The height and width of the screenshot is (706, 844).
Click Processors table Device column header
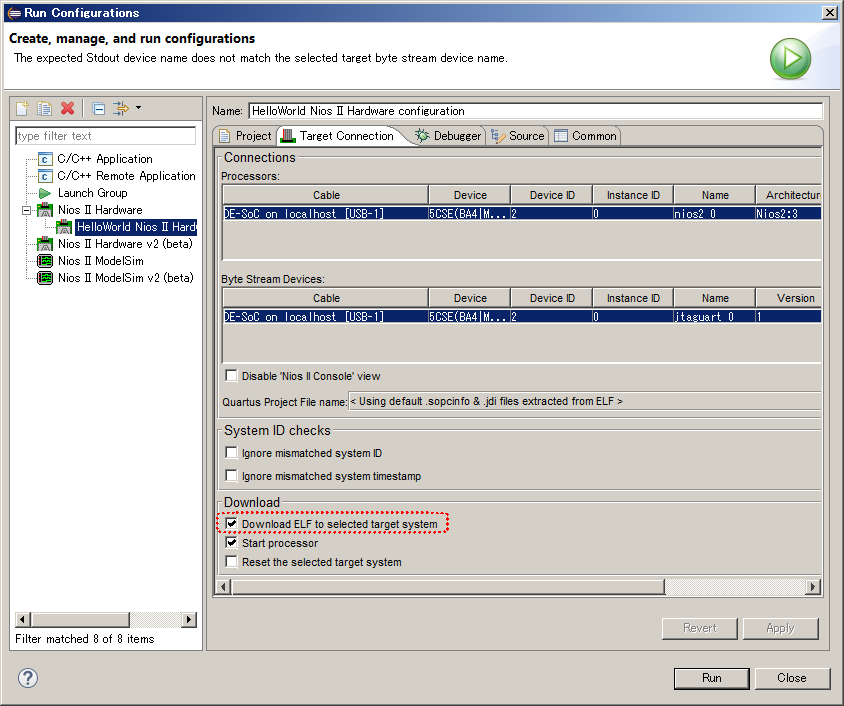(x=470, y=195)
